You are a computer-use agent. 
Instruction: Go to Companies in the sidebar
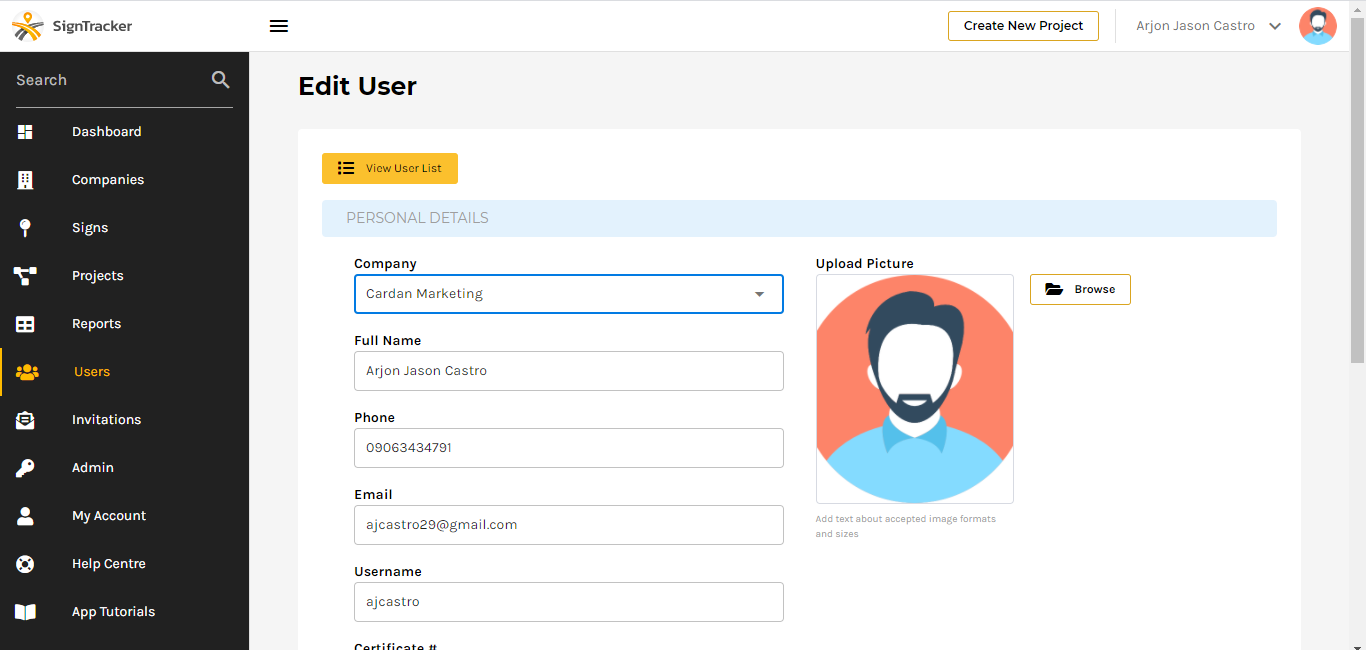(124, 180)
